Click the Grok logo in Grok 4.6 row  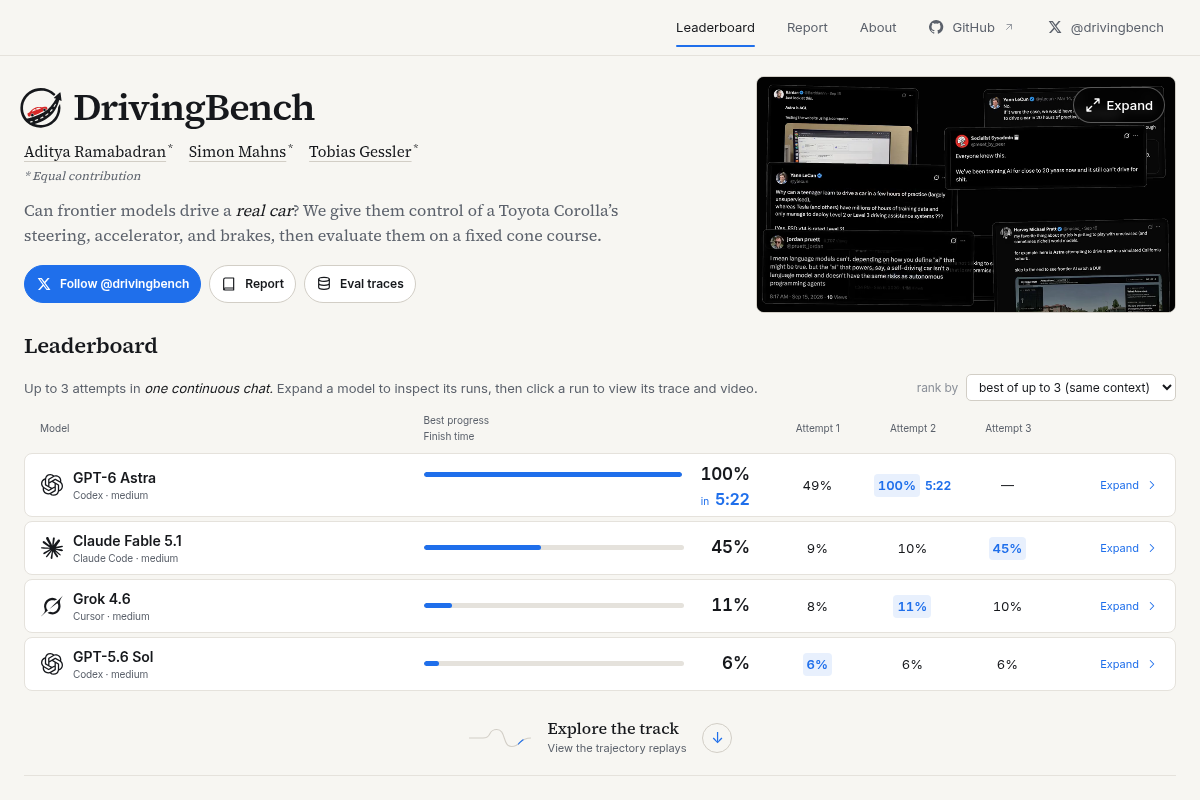[x=52, y=606]
